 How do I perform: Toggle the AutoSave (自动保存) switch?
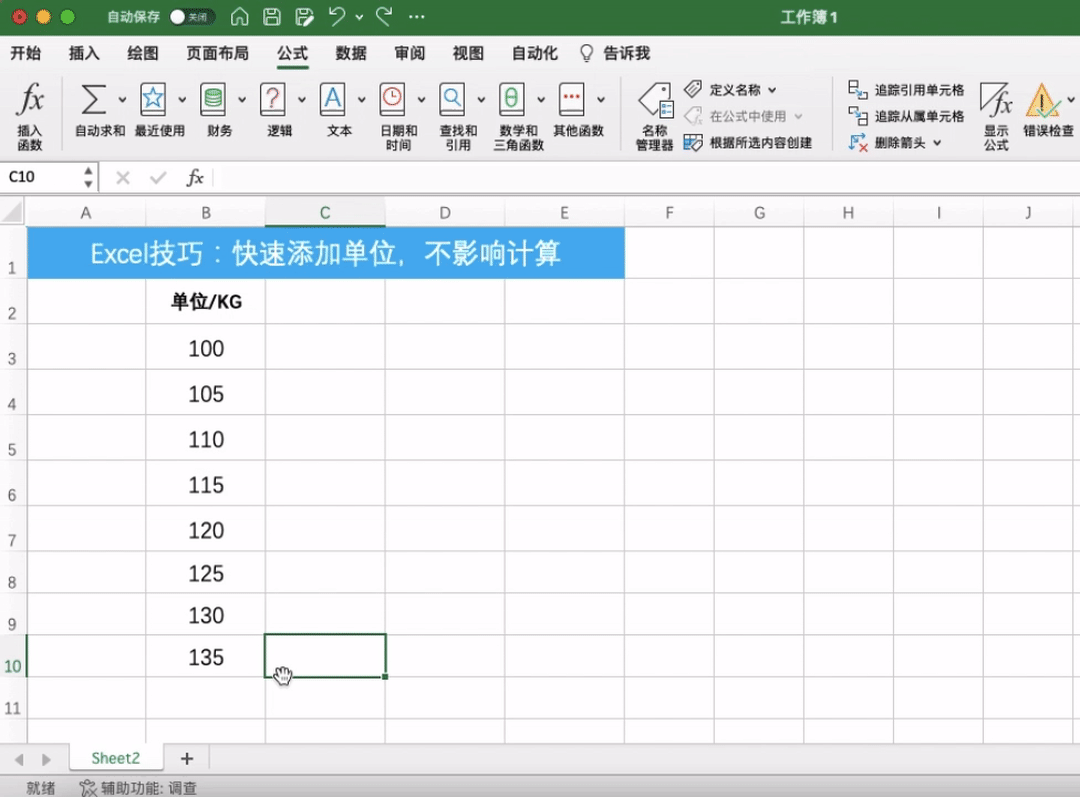pos(191,17)
